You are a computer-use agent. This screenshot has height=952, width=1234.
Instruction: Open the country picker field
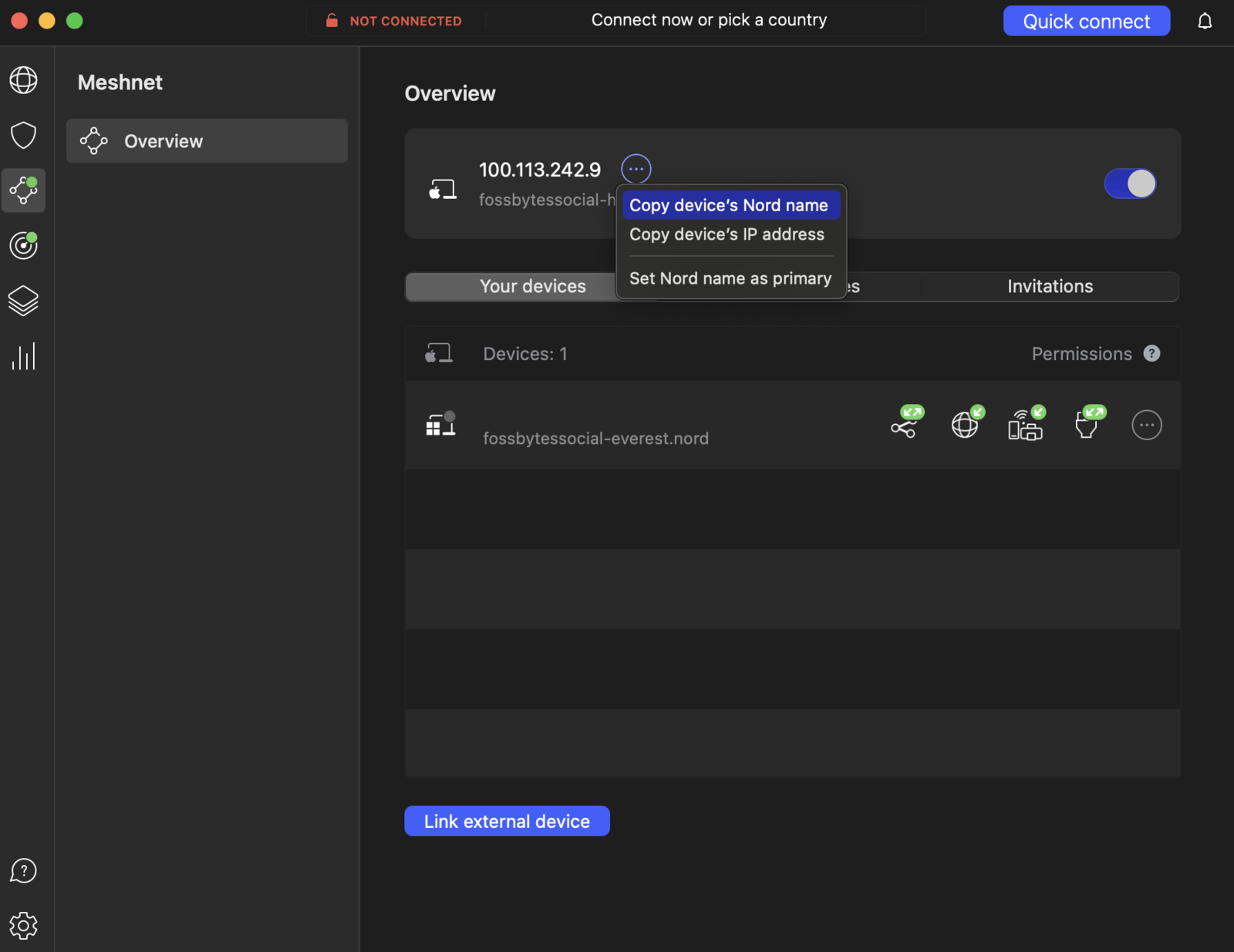click(x=710, y=20)
